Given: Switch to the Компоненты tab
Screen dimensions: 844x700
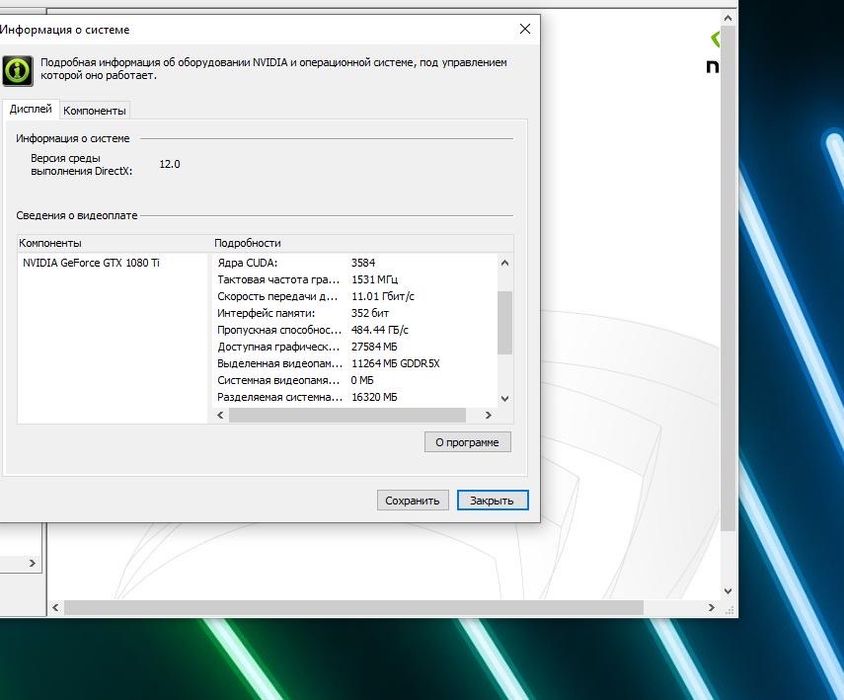Looking at the screenshot, I should (x=94, y=110).
